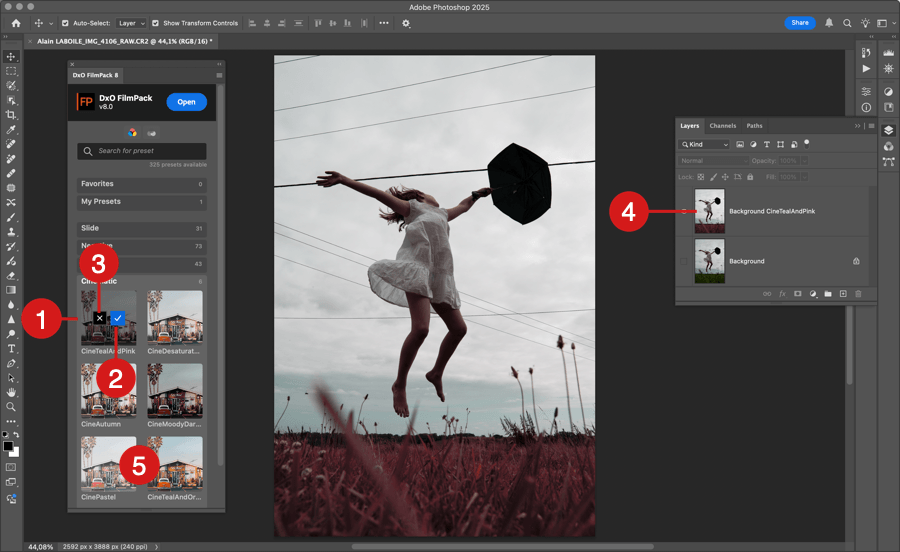Viewport: 900px width, 552px height.
Task: Select the Crop tool in toolbar
Action: (11, 115)
